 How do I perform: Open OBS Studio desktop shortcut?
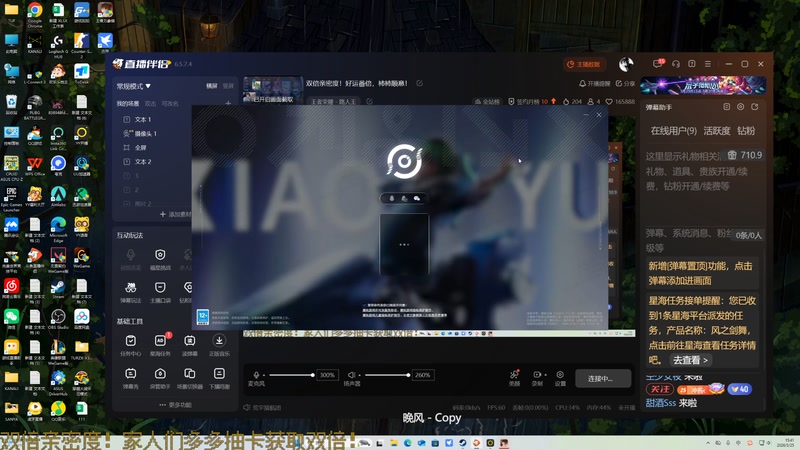(x=58, y=320)
